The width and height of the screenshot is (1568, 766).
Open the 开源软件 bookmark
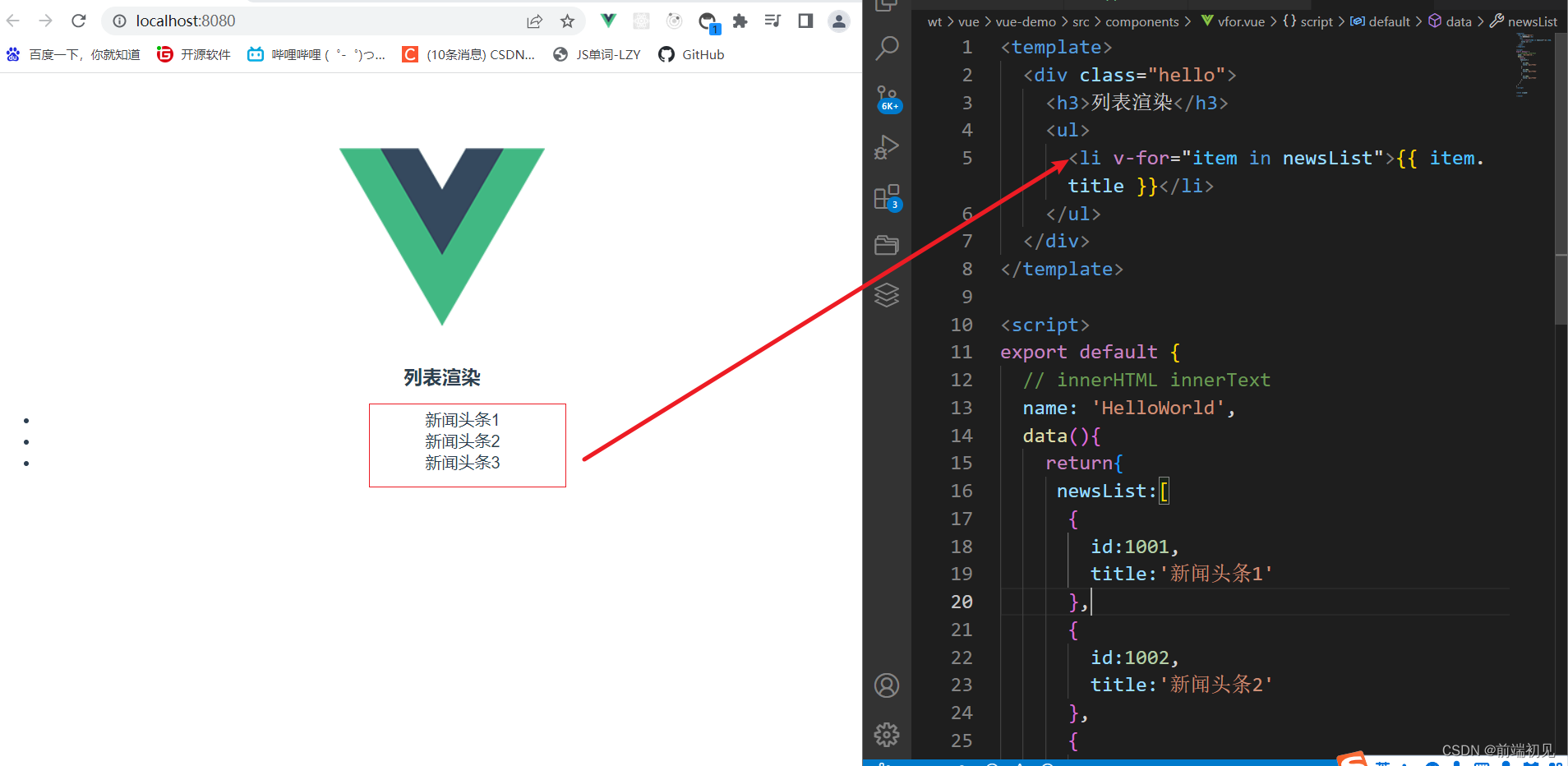pos(194,54)
